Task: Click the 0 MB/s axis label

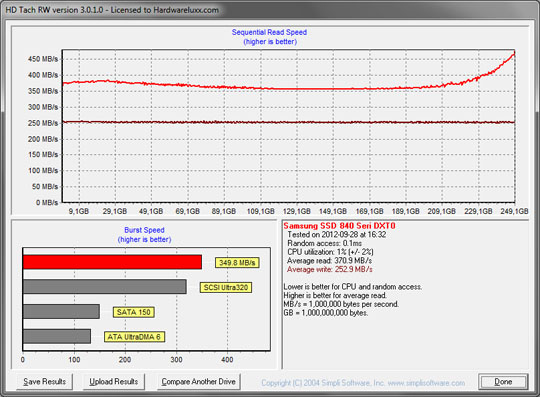Action: click(47, 202)
